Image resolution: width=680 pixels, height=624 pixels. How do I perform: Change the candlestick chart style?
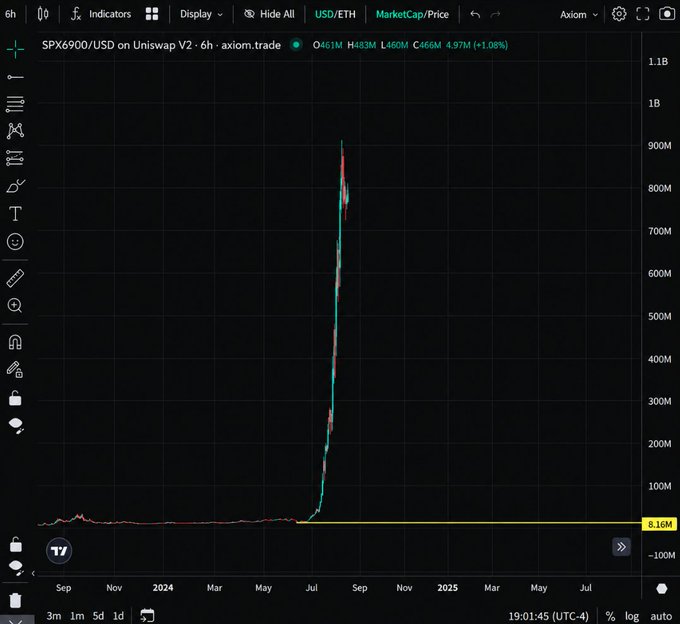42,14
